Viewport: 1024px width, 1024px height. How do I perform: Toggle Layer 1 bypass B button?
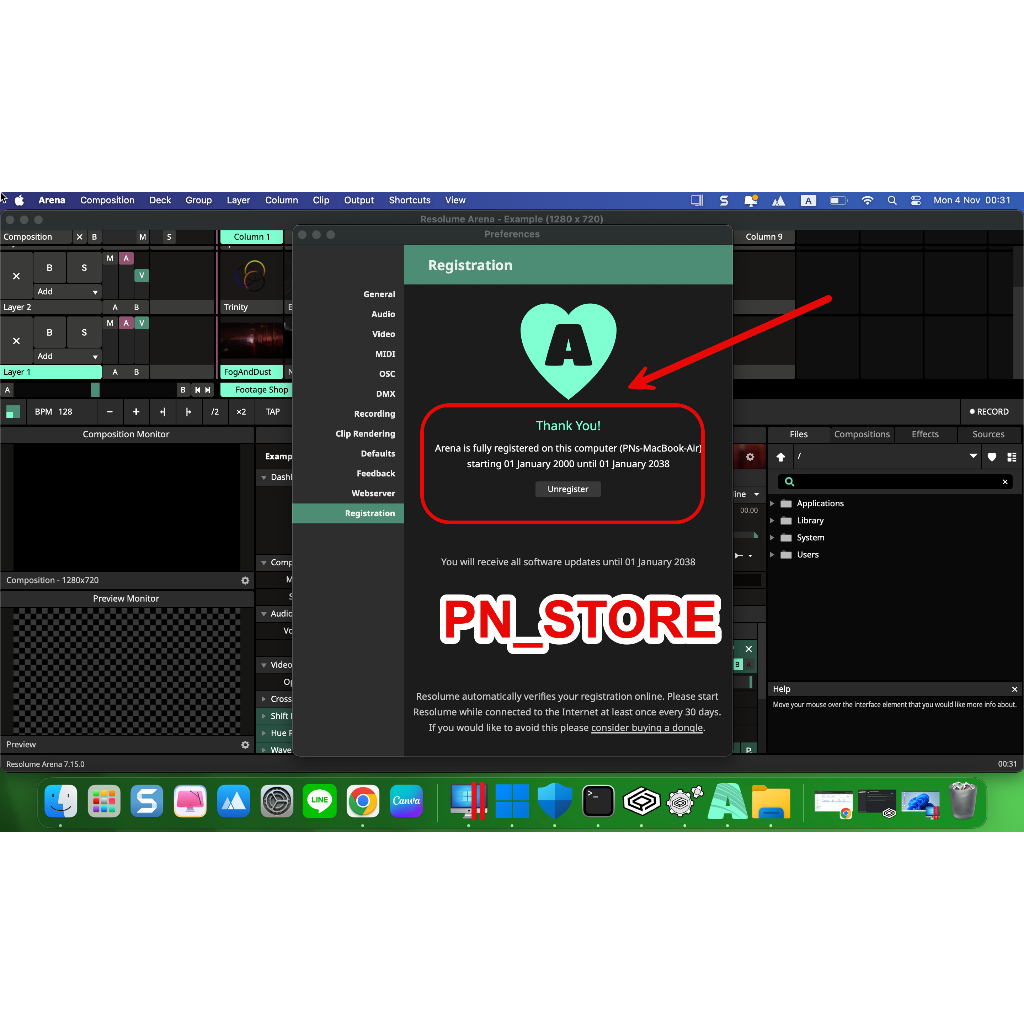(x=50, y=332)
